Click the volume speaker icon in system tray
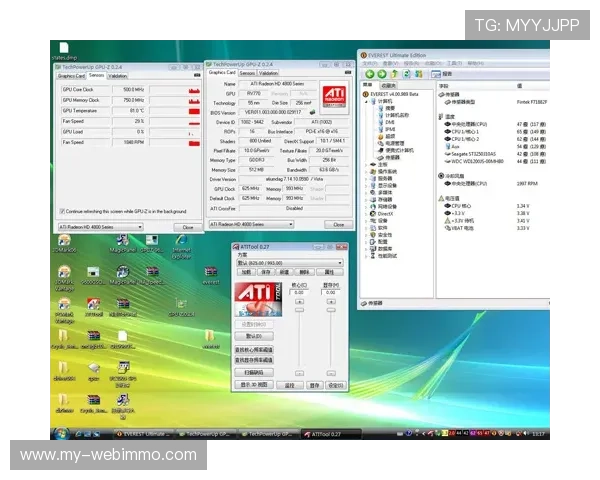Screen dimensions: 600x480 526,434
